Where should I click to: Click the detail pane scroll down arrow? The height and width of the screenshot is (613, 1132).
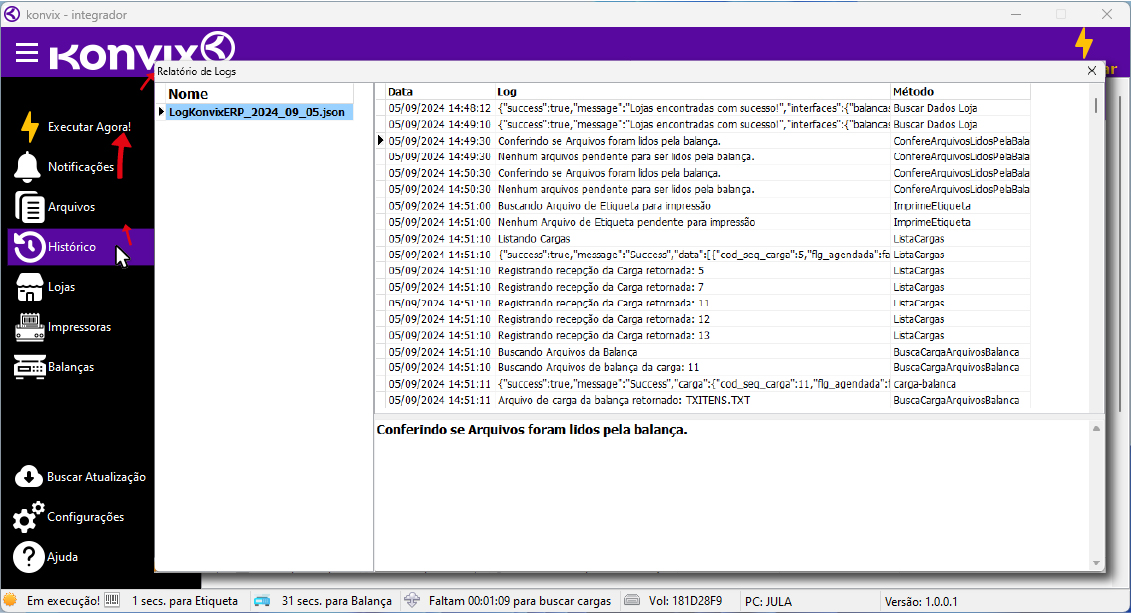pos(1096,563)
